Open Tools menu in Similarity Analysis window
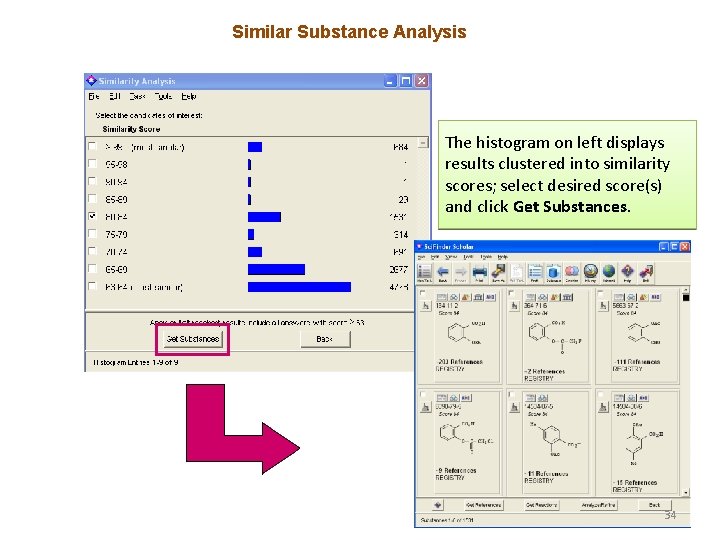The height and width of the screenshot is (540, 720). (x=163, y=96)
